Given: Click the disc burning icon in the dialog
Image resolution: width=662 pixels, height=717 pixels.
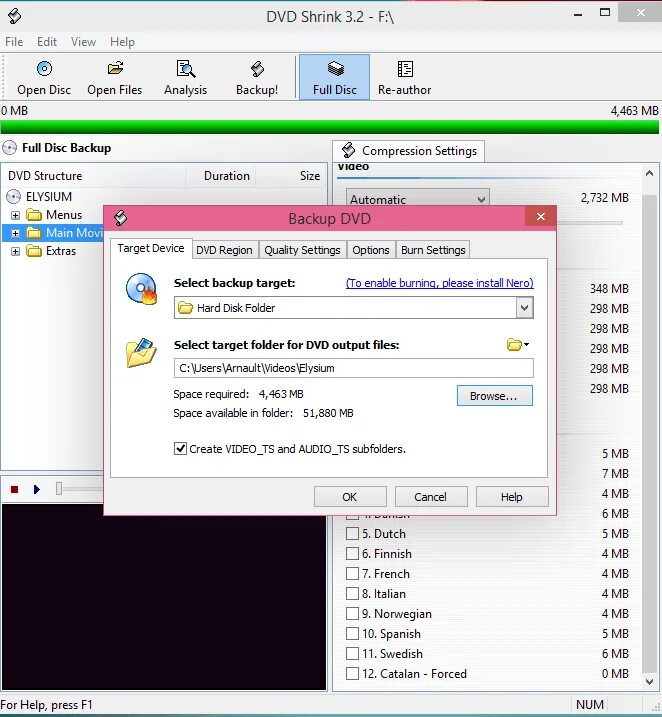Looking at the screenshot, I should pos(141,289).
